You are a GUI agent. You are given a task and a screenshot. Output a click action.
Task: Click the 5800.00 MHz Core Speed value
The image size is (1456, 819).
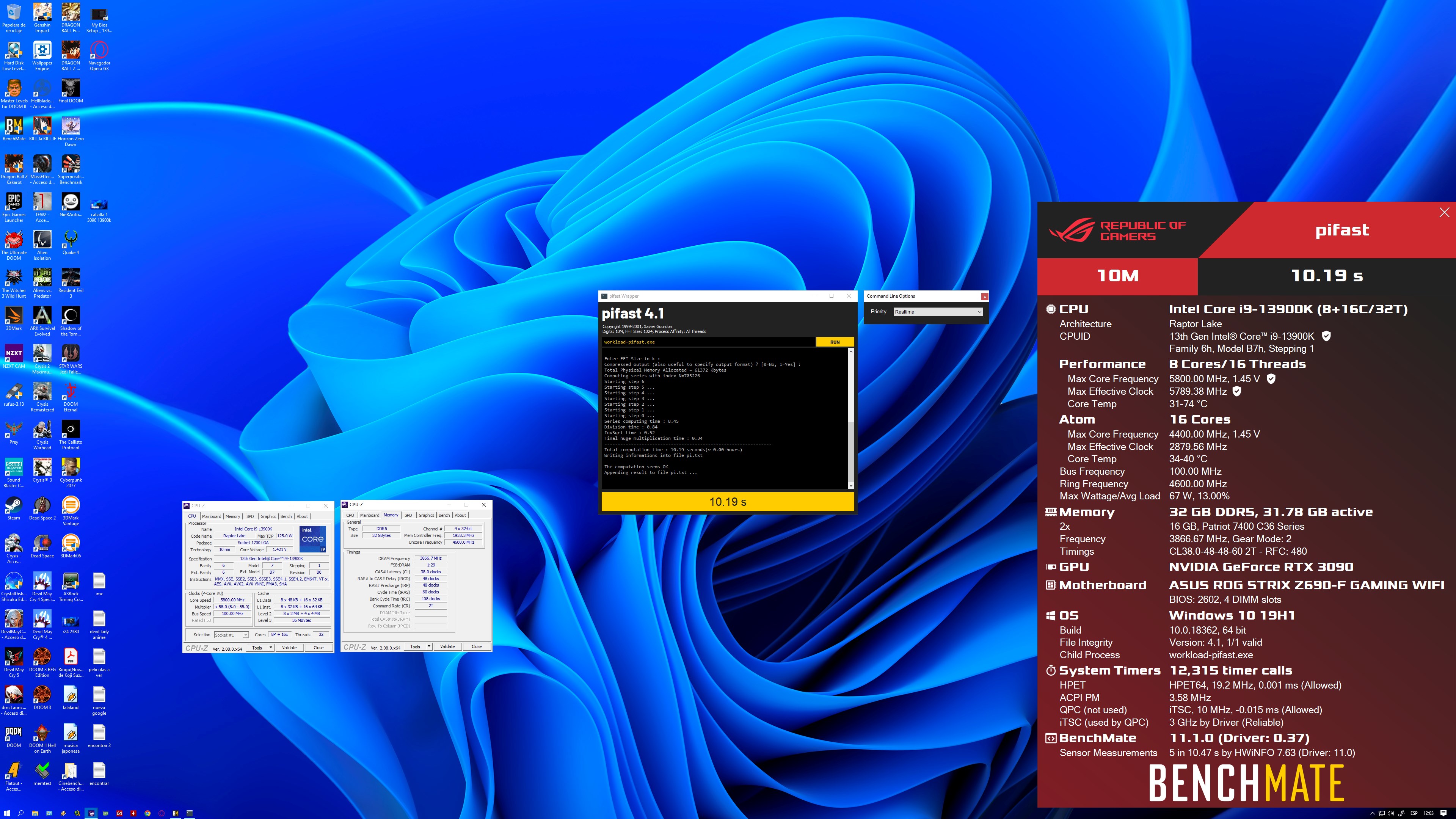(232, 600)
